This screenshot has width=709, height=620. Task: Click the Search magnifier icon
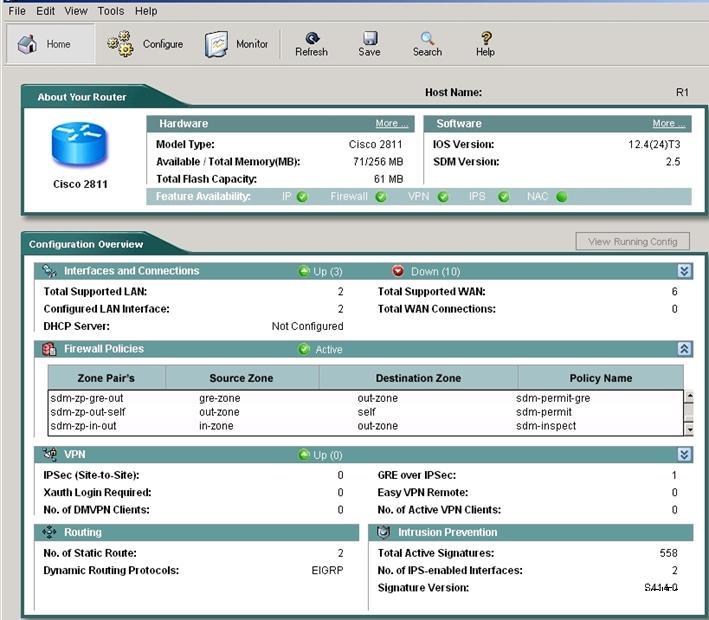(x=427, y=38)
